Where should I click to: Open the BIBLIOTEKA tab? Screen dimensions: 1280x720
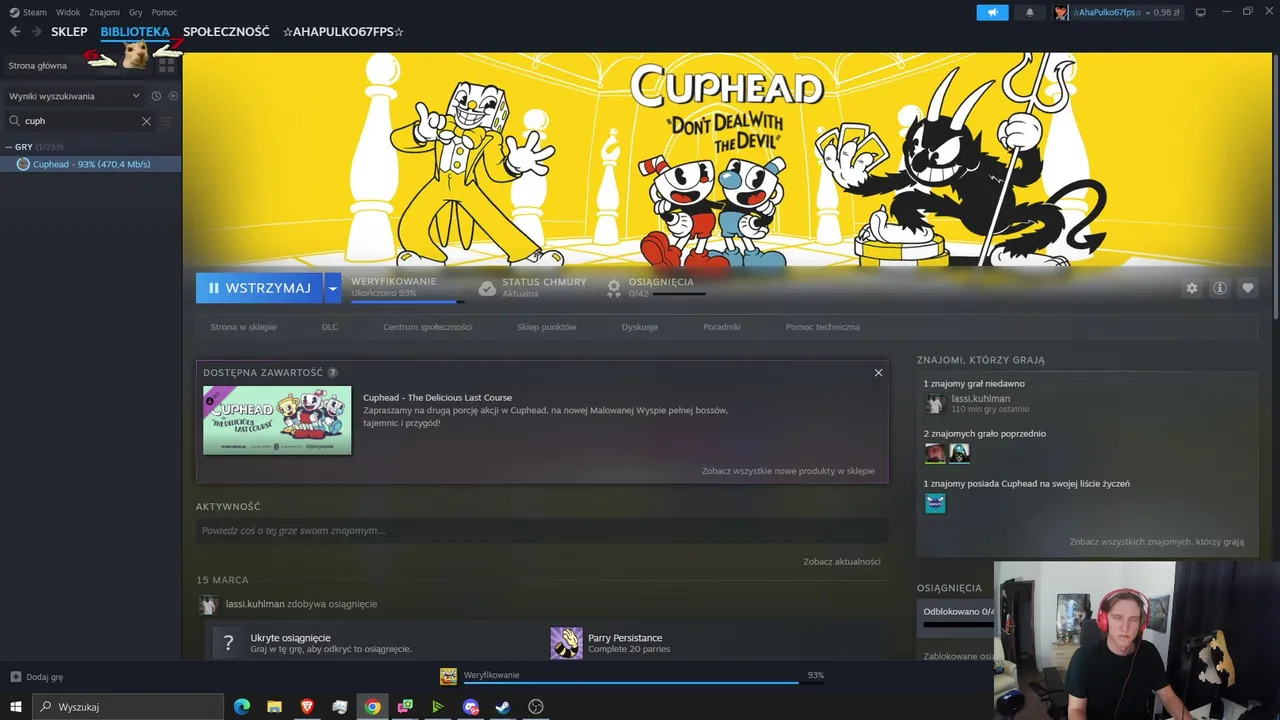tap(135, 32)
